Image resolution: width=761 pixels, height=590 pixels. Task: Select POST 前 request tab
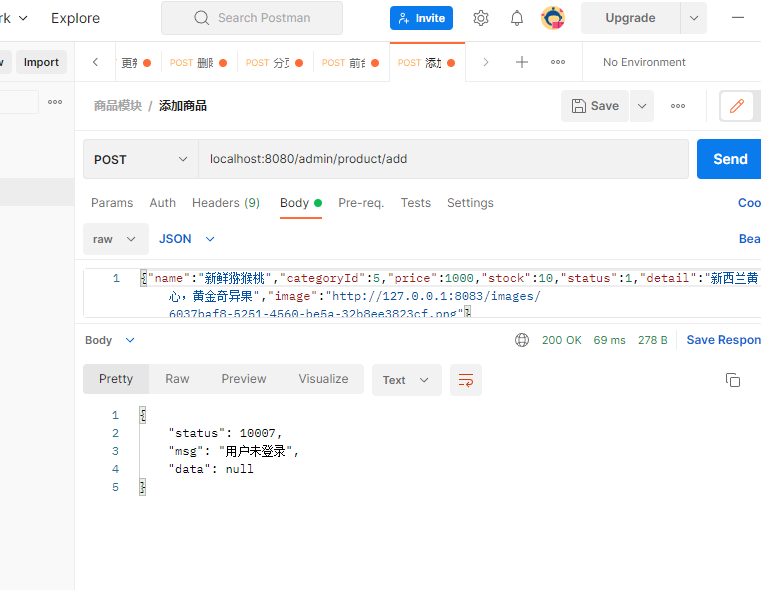coord(350,63)
